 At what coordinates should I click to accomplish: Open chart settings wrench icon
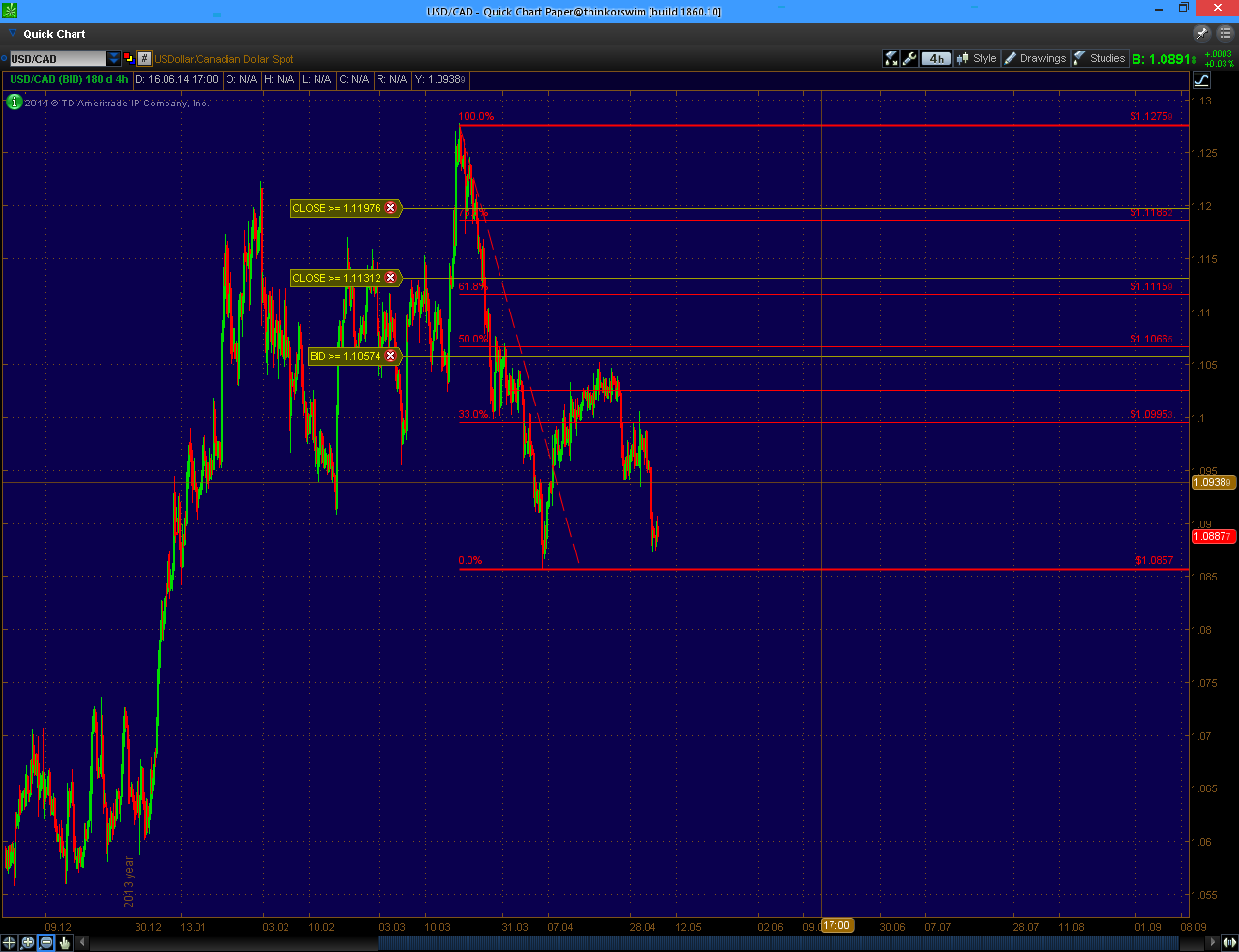pyautogui.click(x=910, y=59)
